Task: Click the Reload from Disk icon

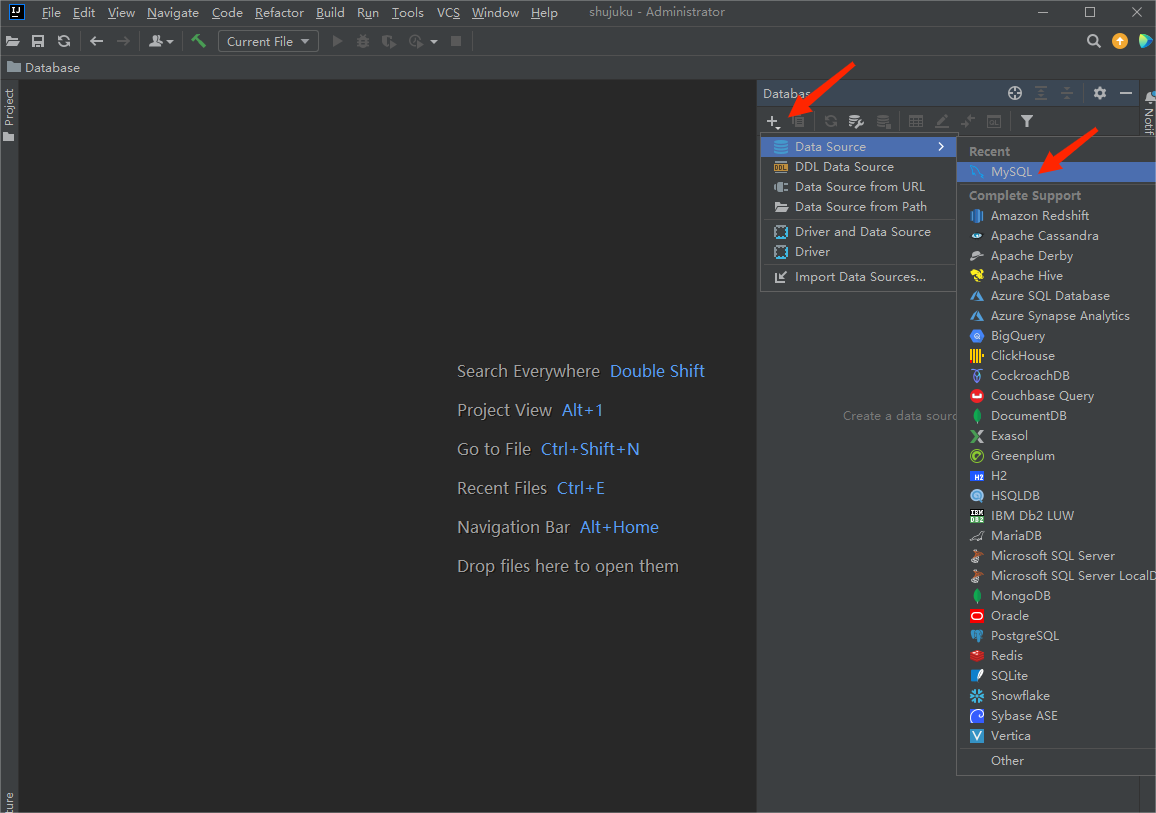Action: coord(64,41)
